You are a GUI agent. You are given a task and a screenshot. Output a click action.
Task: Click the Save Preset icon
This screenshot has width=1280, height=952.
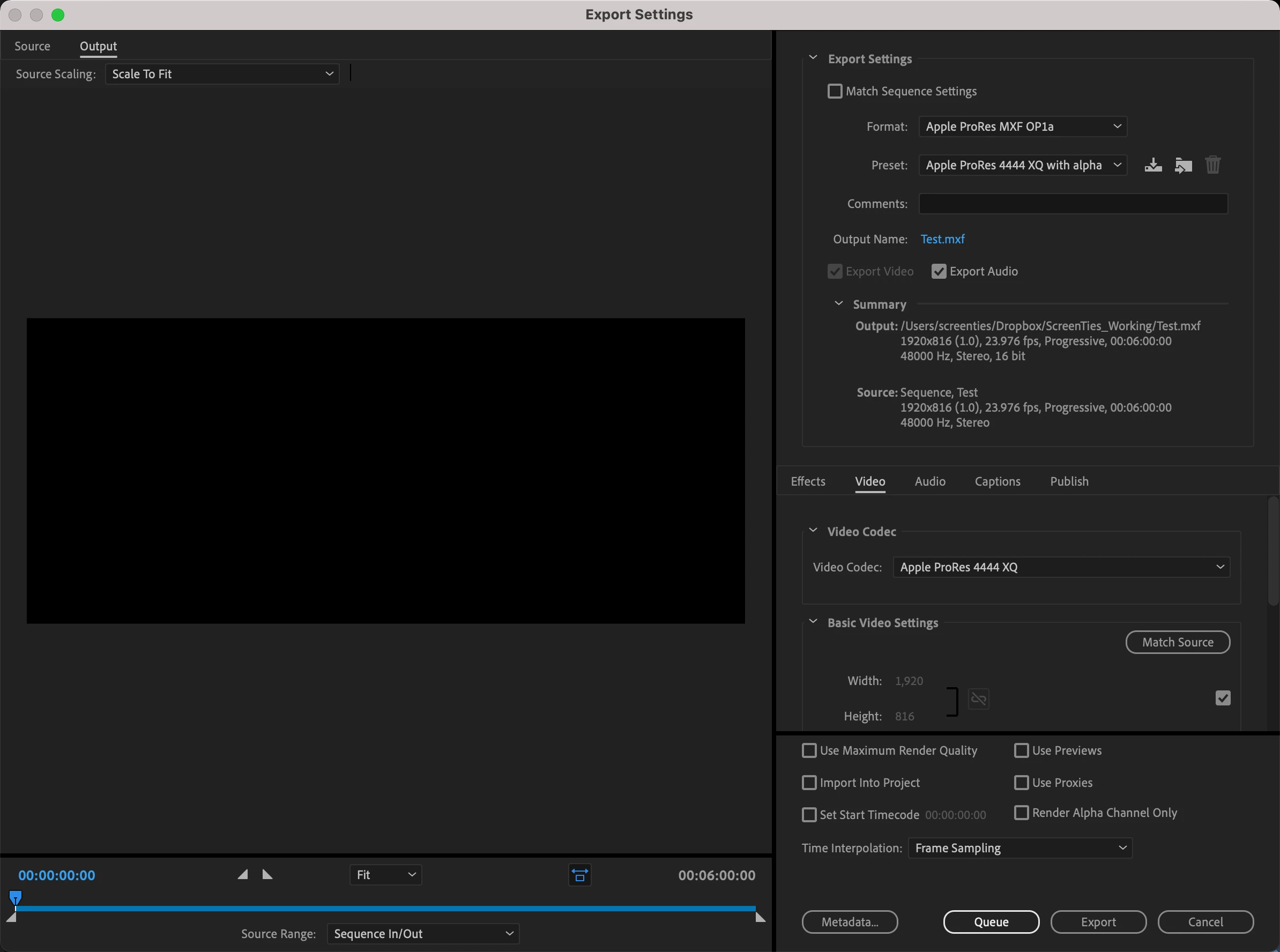coord(1152,166)
